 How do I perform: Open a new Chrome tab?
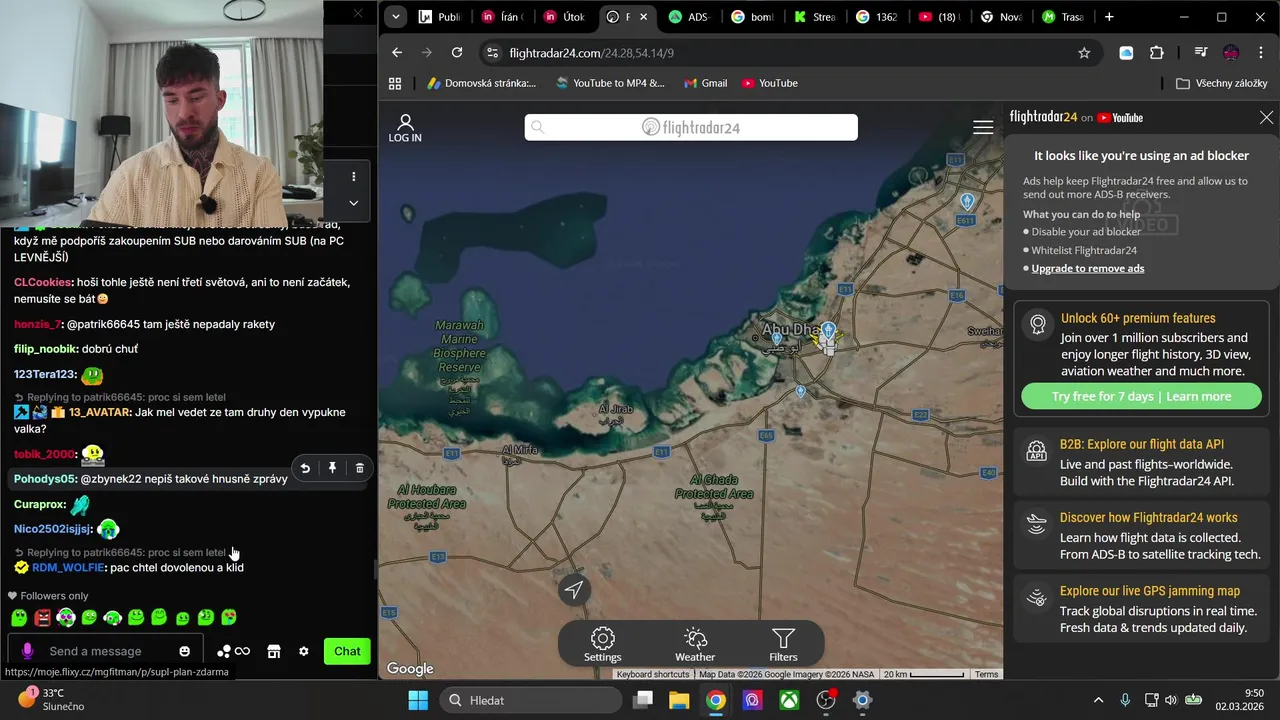click(1109, 17)
